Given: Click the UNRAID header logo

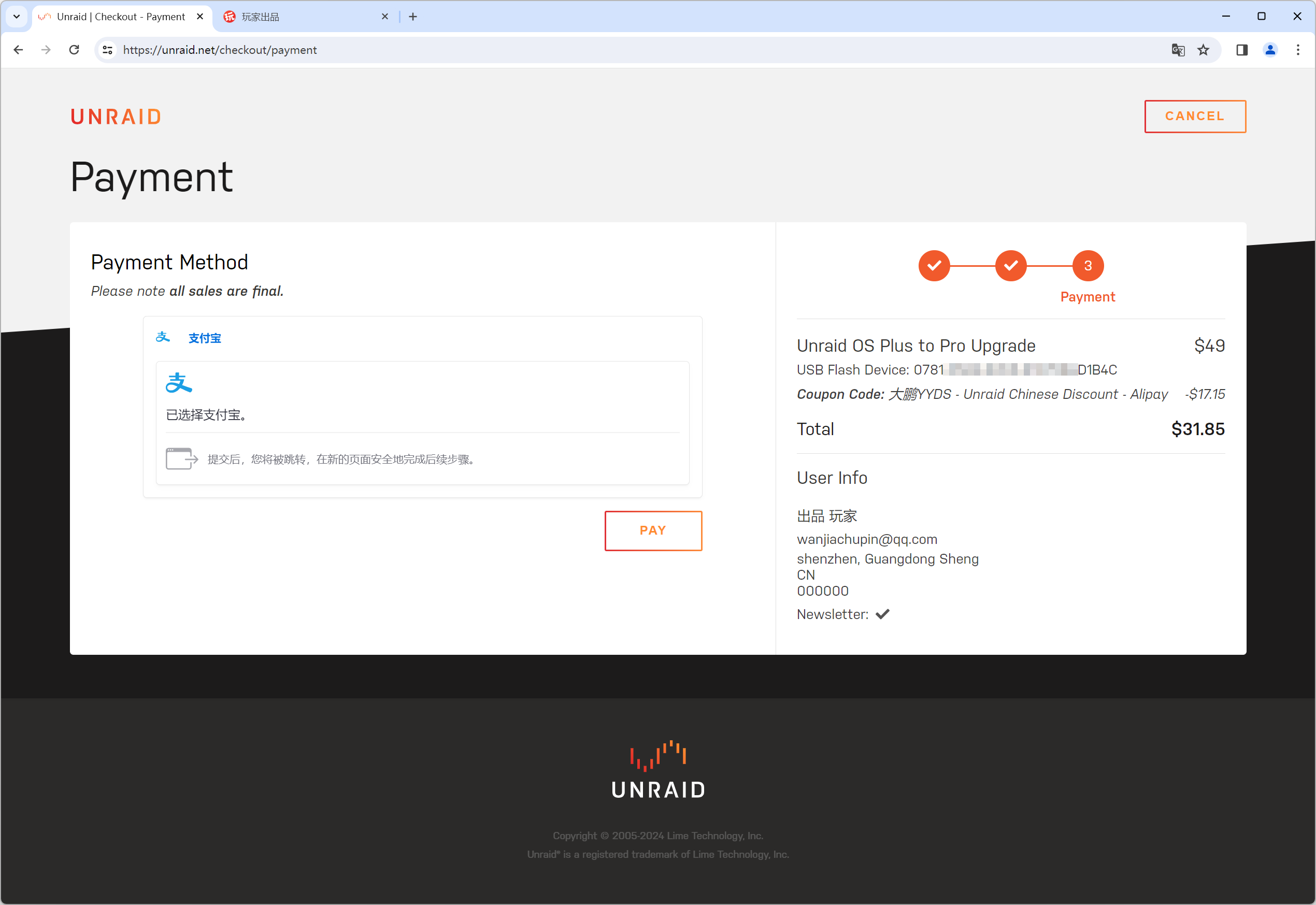Looking at the screenshot, I should tap(116, 117).
